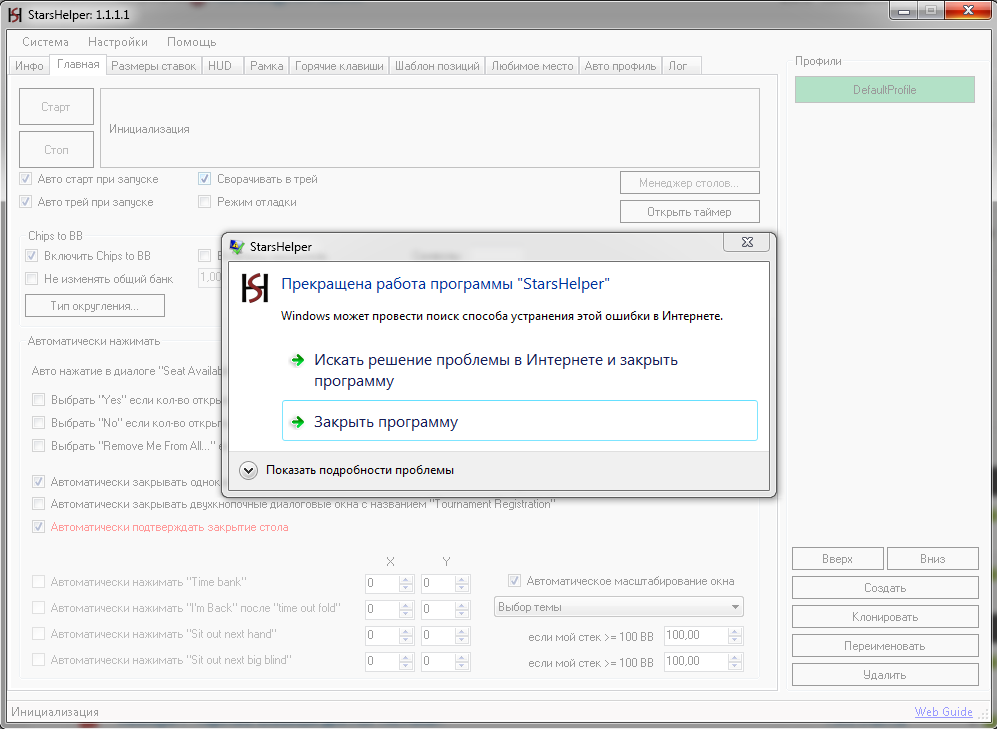This screenshot has width=997, height=729.
Task: Open the 'Настройки' menu
Action: (118, 42)
